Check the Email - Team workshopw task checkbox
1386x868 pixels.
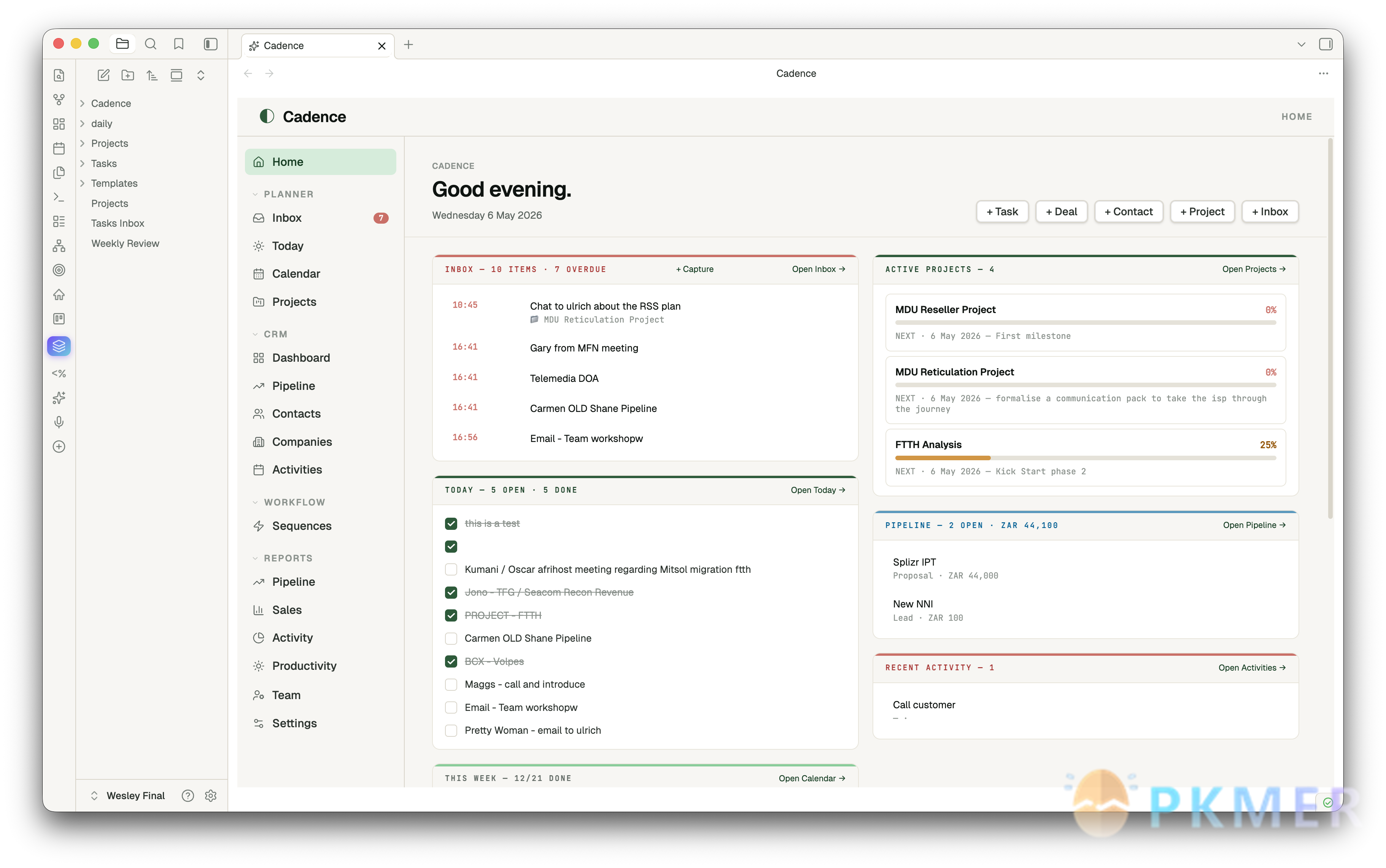point(451,707)
